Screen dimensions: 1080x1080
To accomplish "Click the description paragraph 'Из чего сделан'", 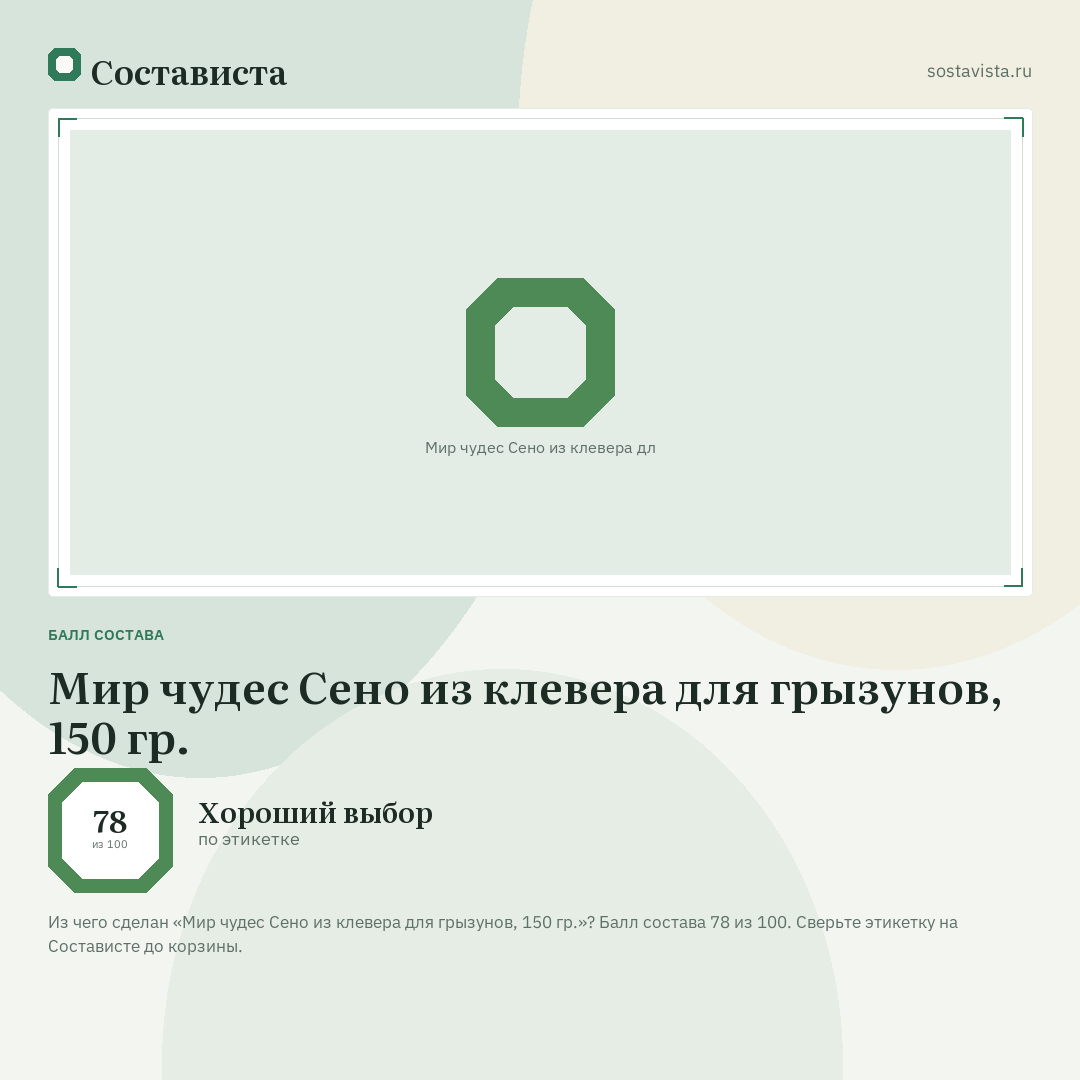I will [x=503, y=934].
